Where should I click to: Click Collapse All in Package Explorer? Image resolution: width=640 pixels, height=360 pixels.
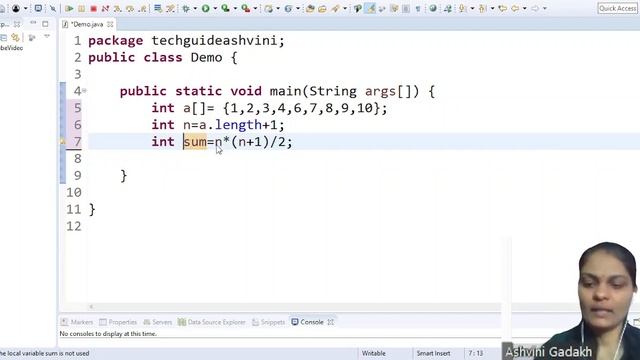(x=3, y=38)
